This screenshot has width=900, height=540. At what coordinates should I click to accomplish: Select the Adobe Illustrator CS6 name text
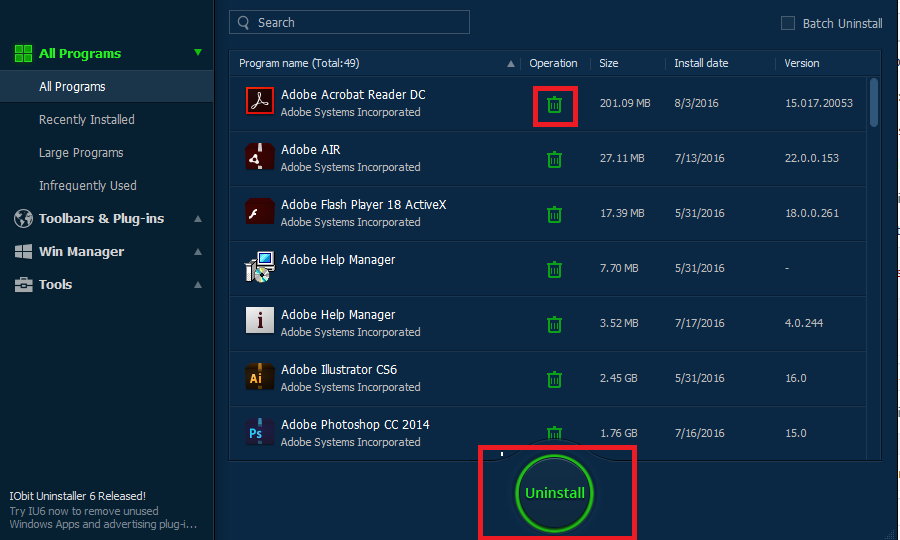pos(339,370)
